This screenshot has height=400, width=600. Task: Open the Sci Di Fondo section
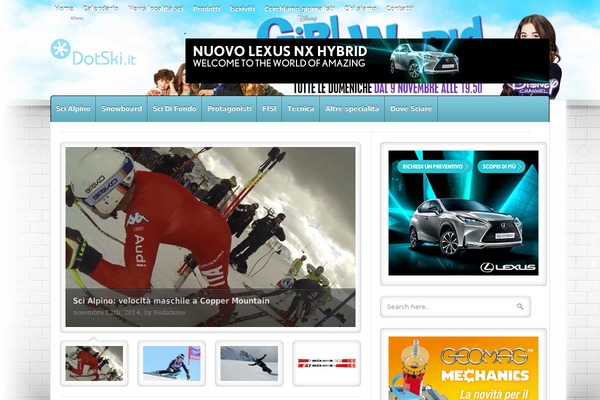[174, 109]
